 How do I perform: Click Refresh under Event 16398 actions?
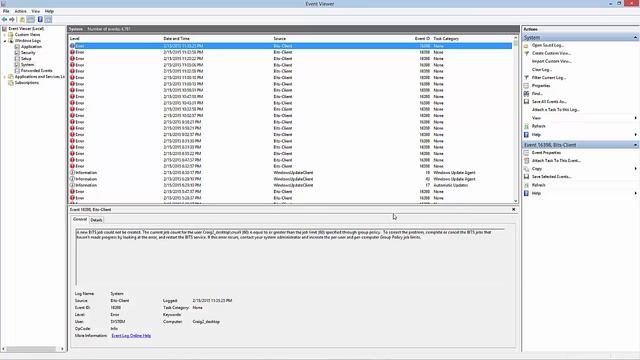pos(538,185)
